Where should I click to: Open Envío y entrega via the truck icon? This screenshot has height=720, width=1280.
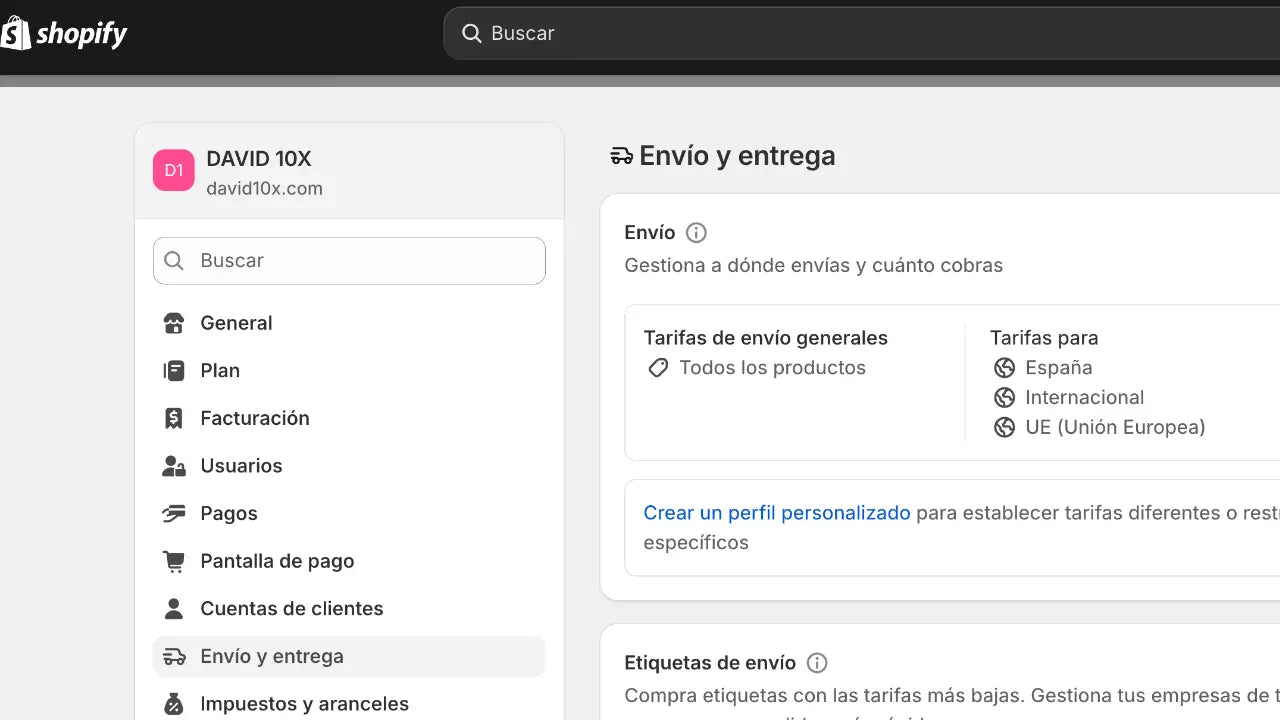pyautogui.click(x=173, y=656)
